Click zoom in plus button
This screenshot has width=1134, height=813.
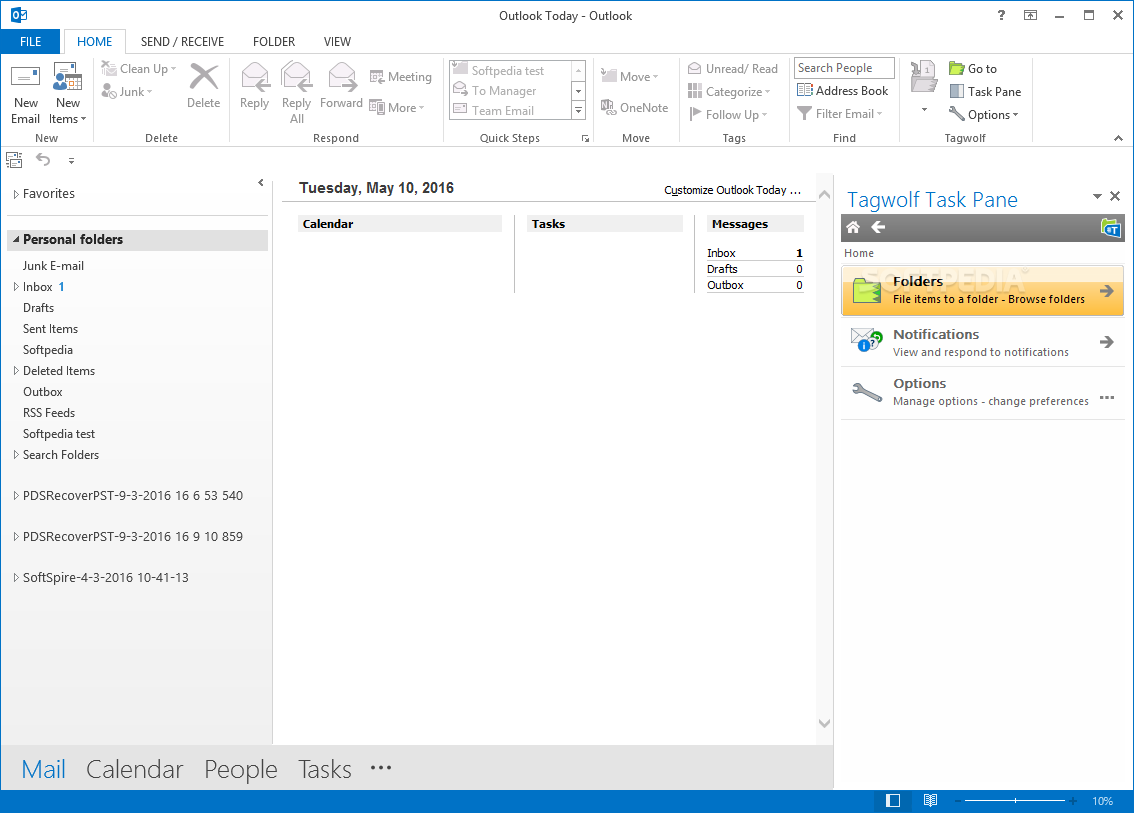(x=1073, y=801)
